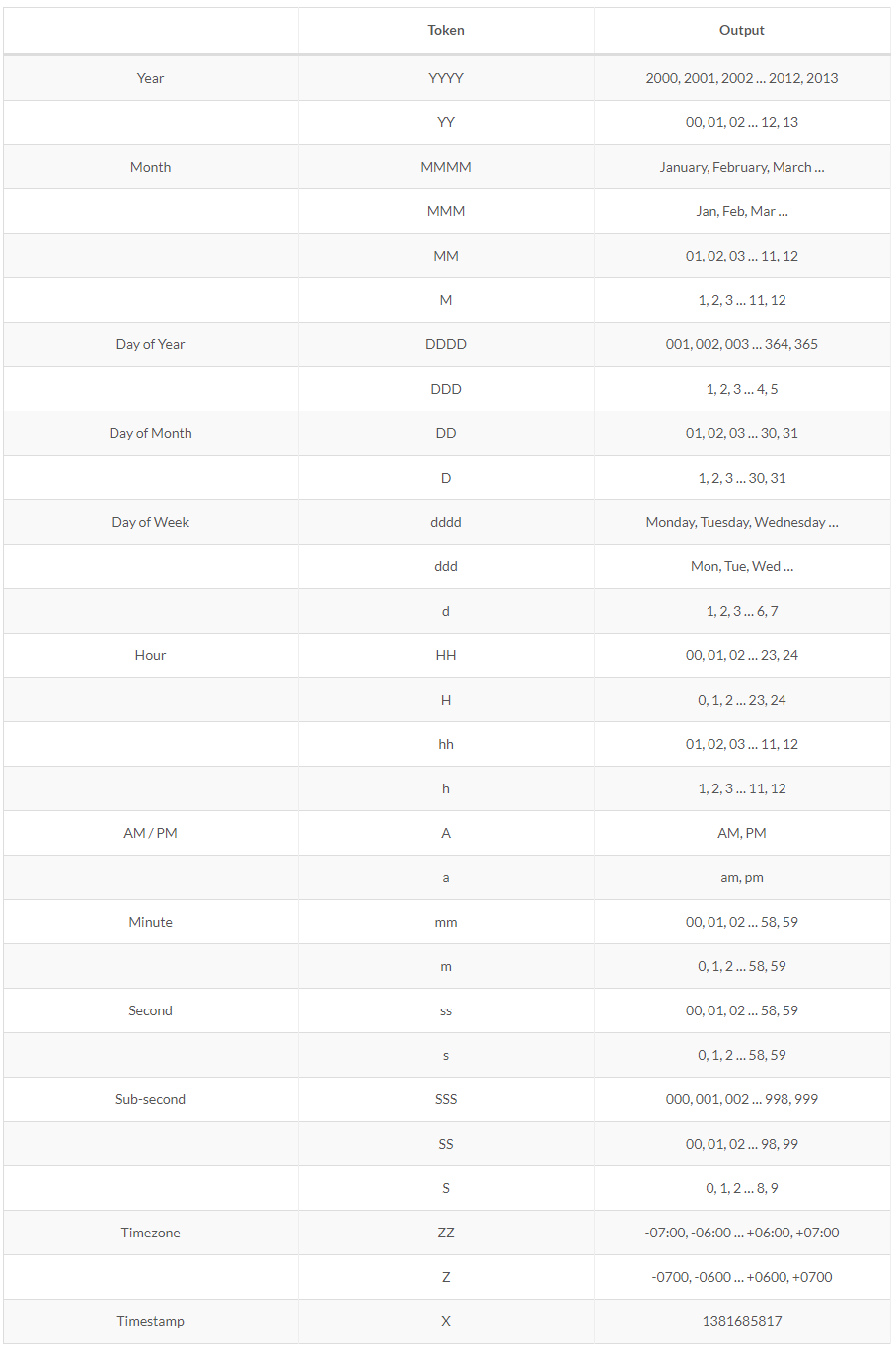Screen dimensions: 896x1346
Task: Click the ZZ token cell
Action: coord(446,1233)
